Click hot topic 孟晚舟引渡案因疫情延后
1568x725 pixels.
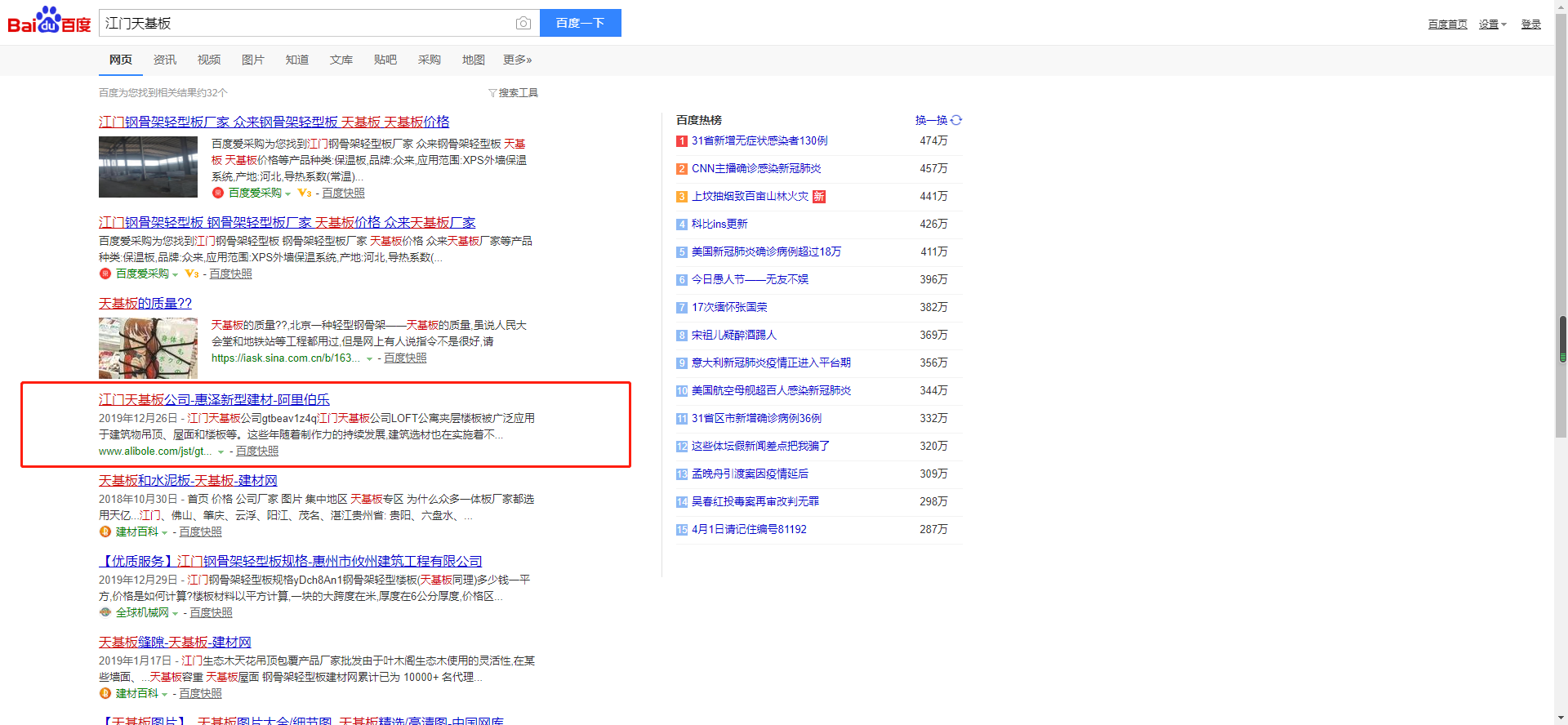pos(750,474)
